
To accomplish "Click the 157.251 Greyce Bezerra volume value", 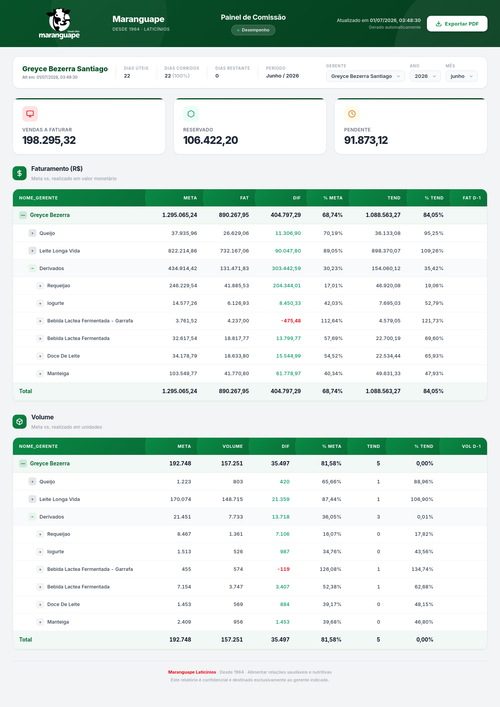I will [232, 464].
